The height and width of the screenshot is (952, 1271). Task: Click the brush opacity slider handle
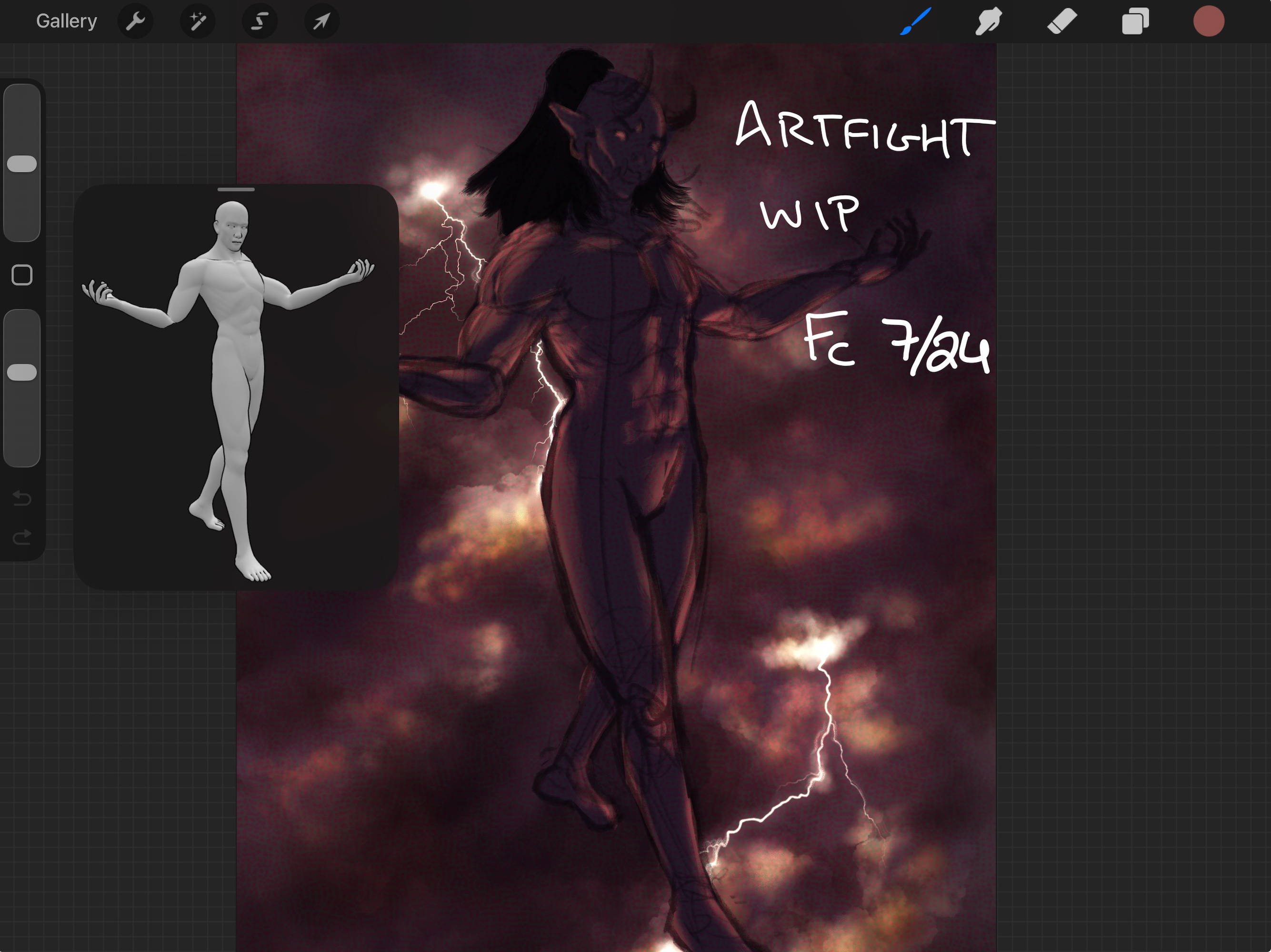pyautogui.click(x=22, y=372)
